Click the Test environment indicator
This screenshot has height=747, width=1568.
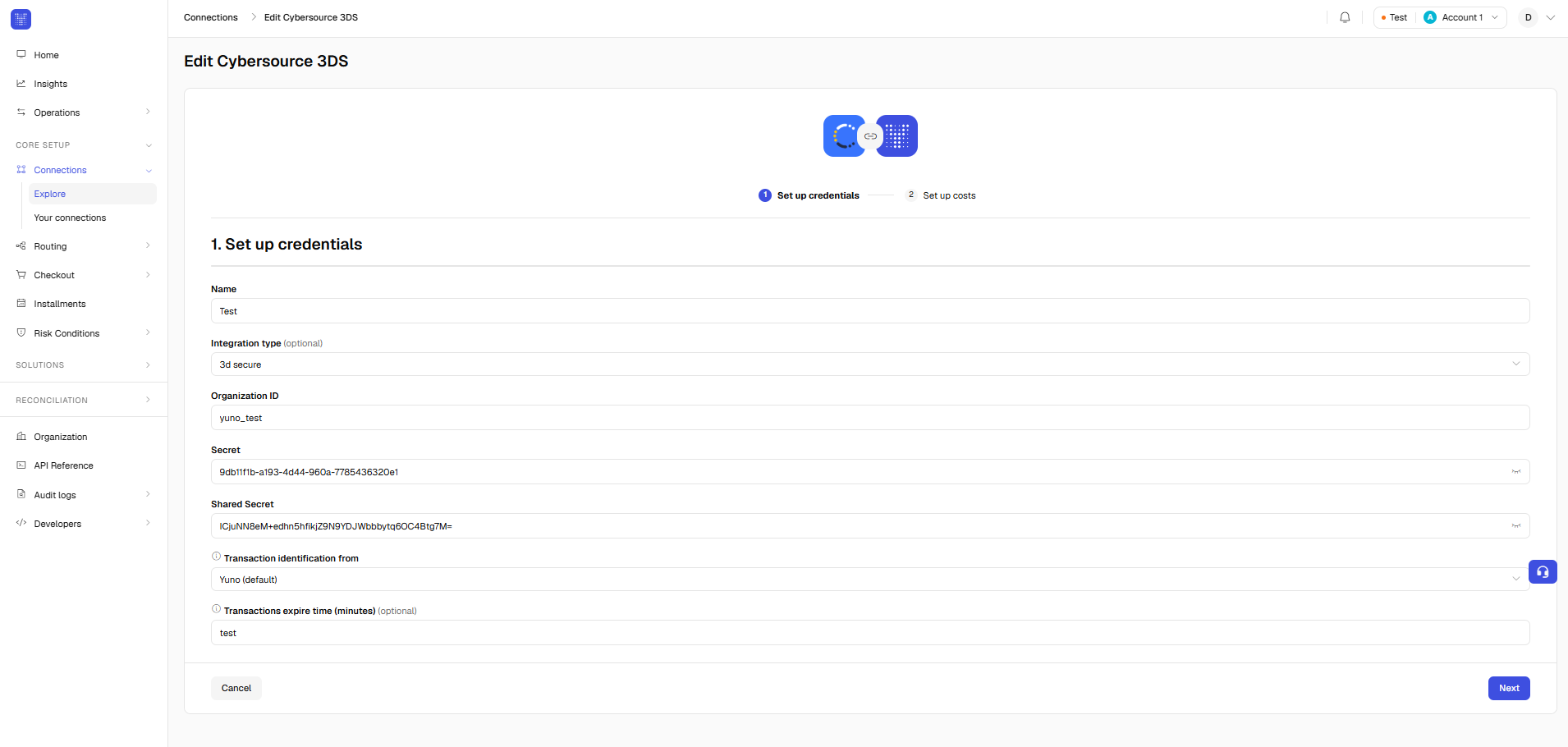coord(1394,17)
